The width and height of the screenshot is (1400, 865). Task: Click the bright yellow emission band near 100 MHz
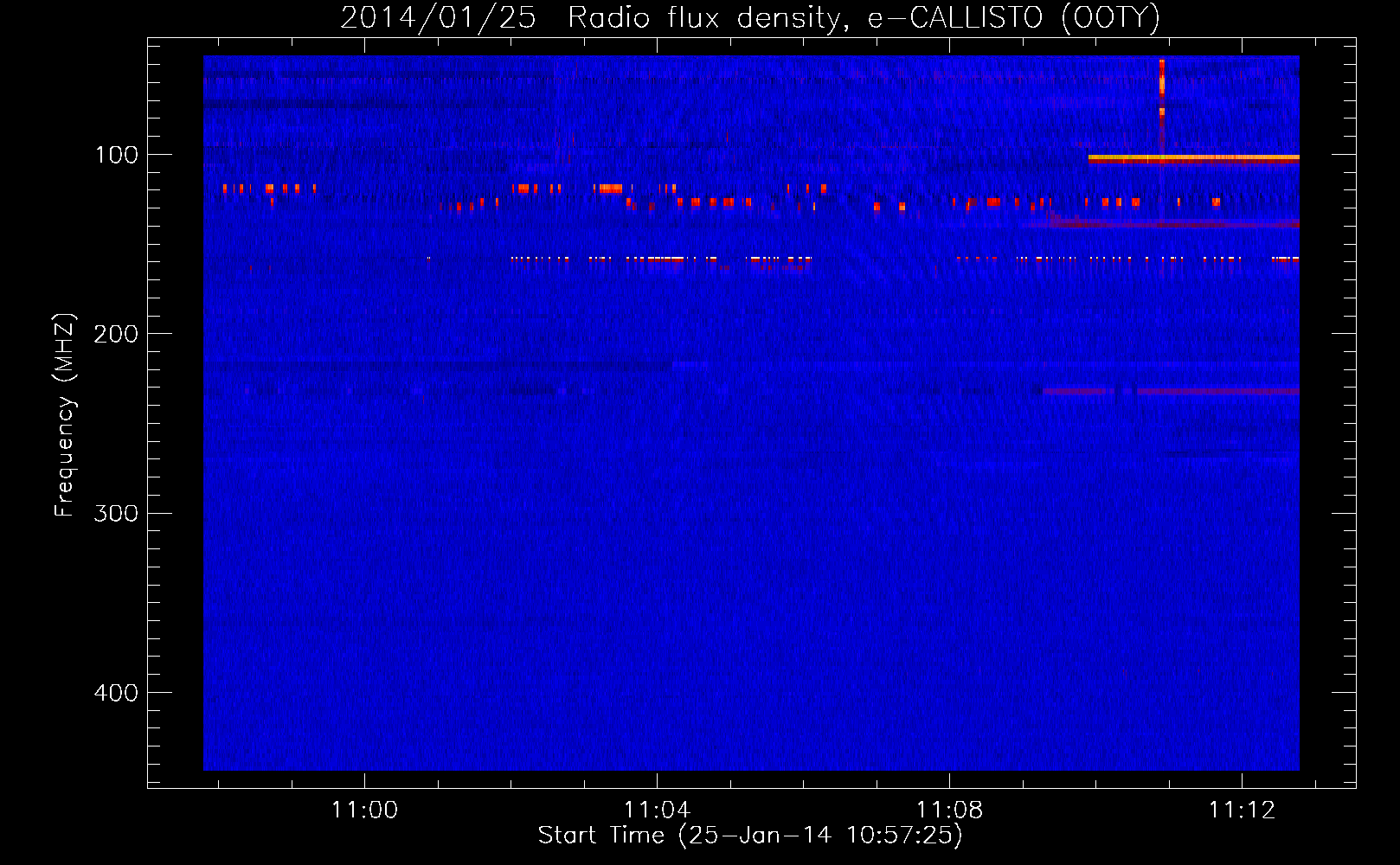[1194, 158]
